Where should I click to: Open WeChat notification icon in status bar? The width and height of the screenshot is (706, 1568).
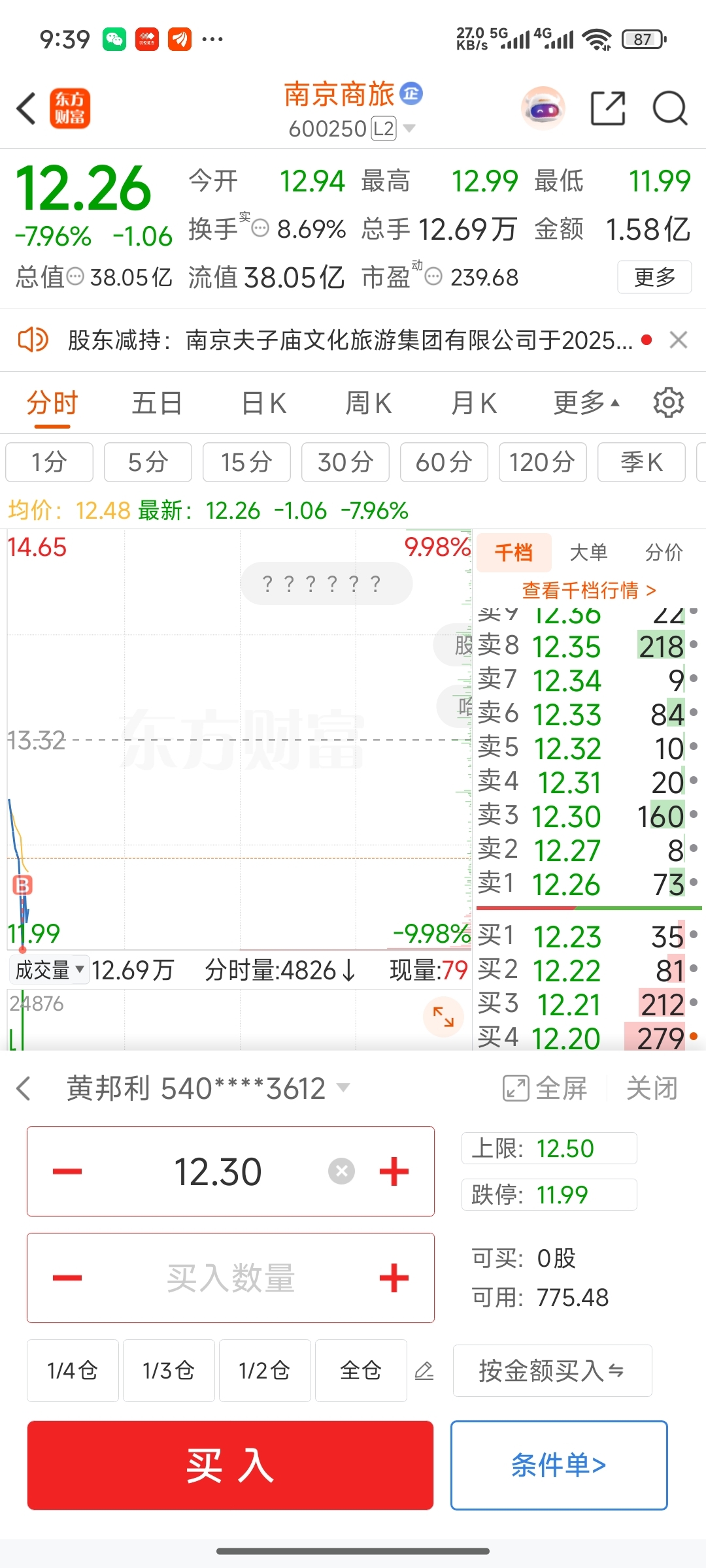[114, 39]
